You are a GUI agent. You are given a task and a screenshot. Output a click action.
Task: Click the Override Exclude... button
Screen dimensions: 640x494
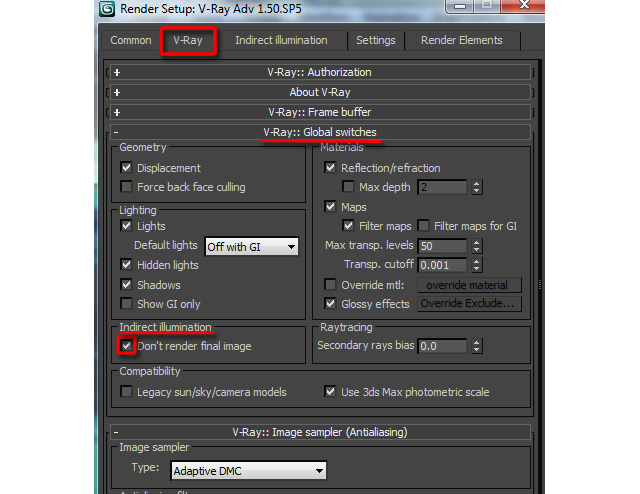pos(469,304)
